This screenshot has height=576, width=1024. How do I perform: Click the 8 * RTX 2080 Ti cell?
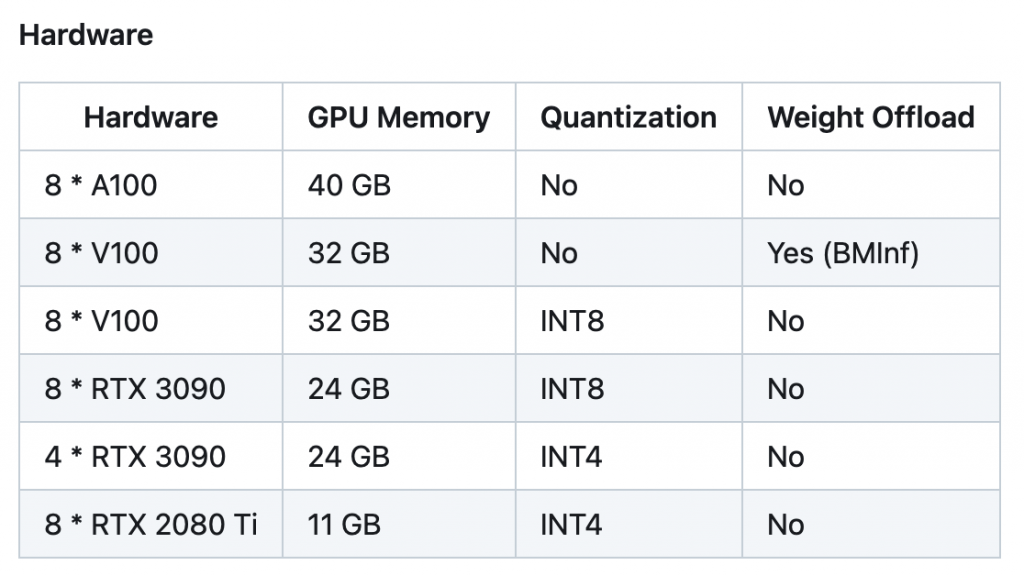coord(151,525)
